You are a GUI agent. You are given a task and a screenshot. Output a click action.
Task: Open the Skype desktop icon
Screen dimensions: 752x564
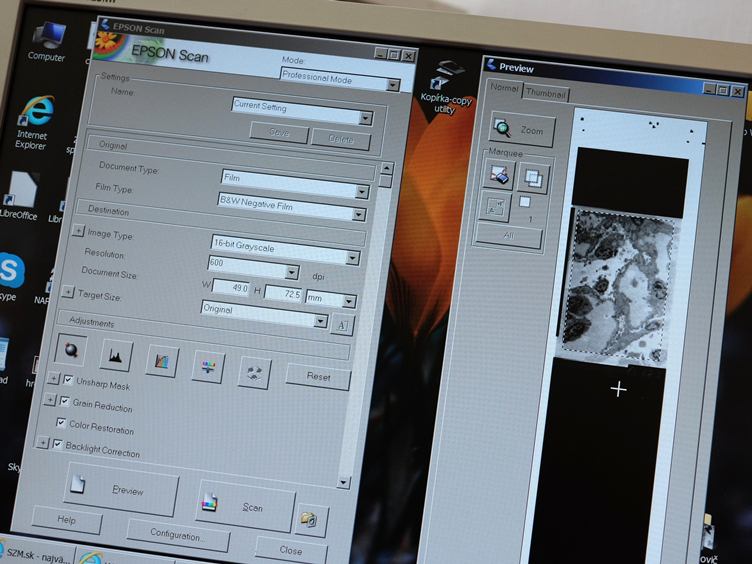[x=10, y=276]
